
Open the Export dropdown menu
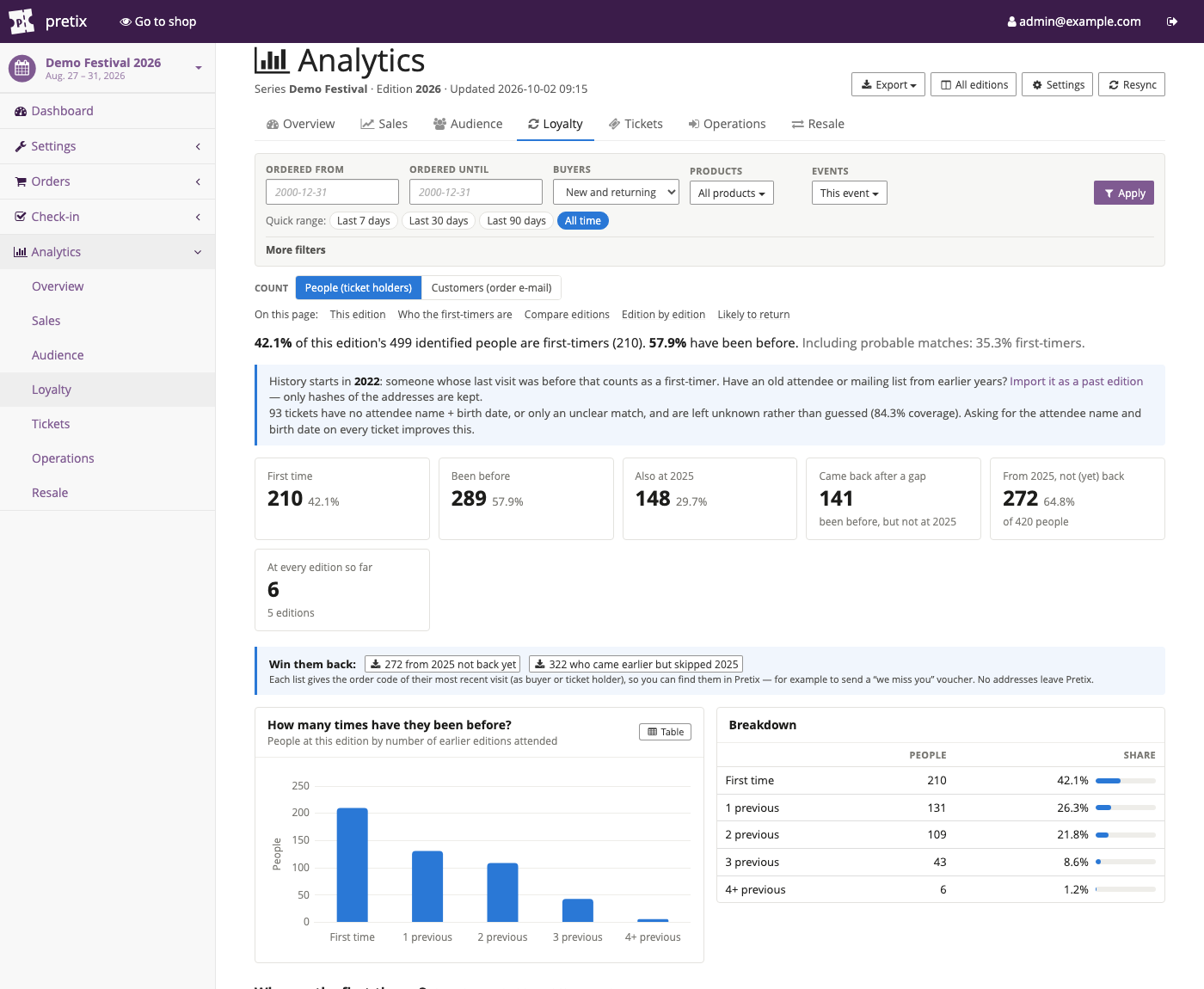(x=888, y=84)
